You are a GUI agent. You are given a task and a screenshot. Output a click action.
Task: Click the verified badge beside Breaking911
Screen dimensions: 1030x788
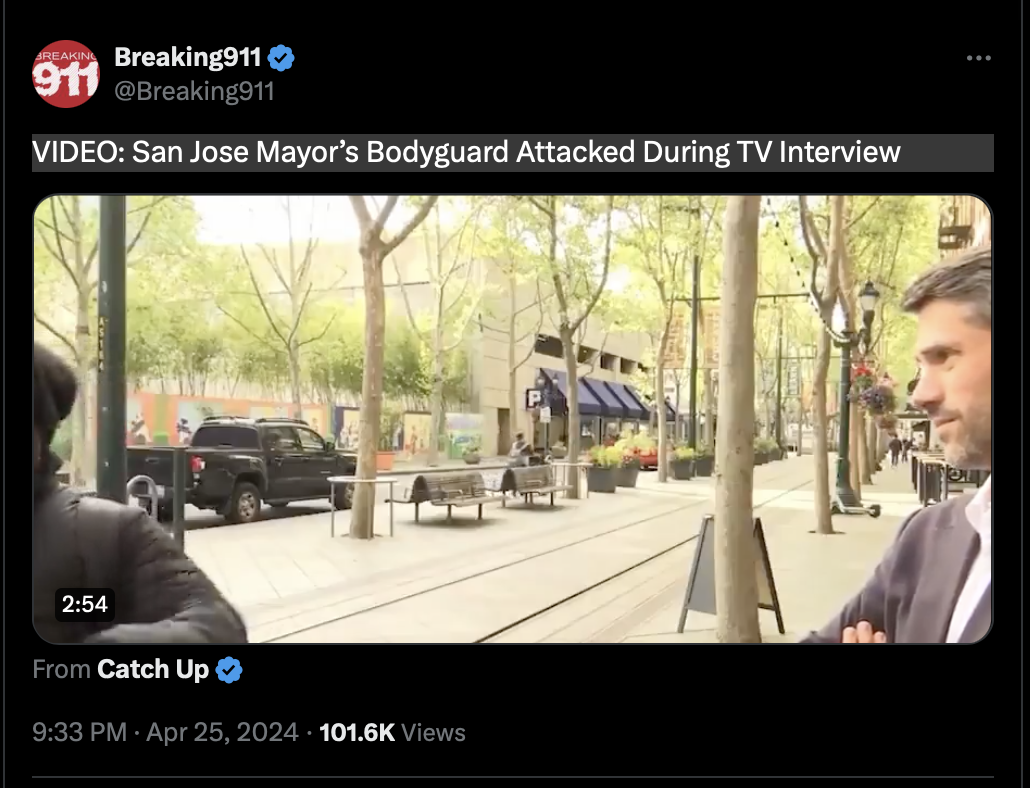point(281,58)
